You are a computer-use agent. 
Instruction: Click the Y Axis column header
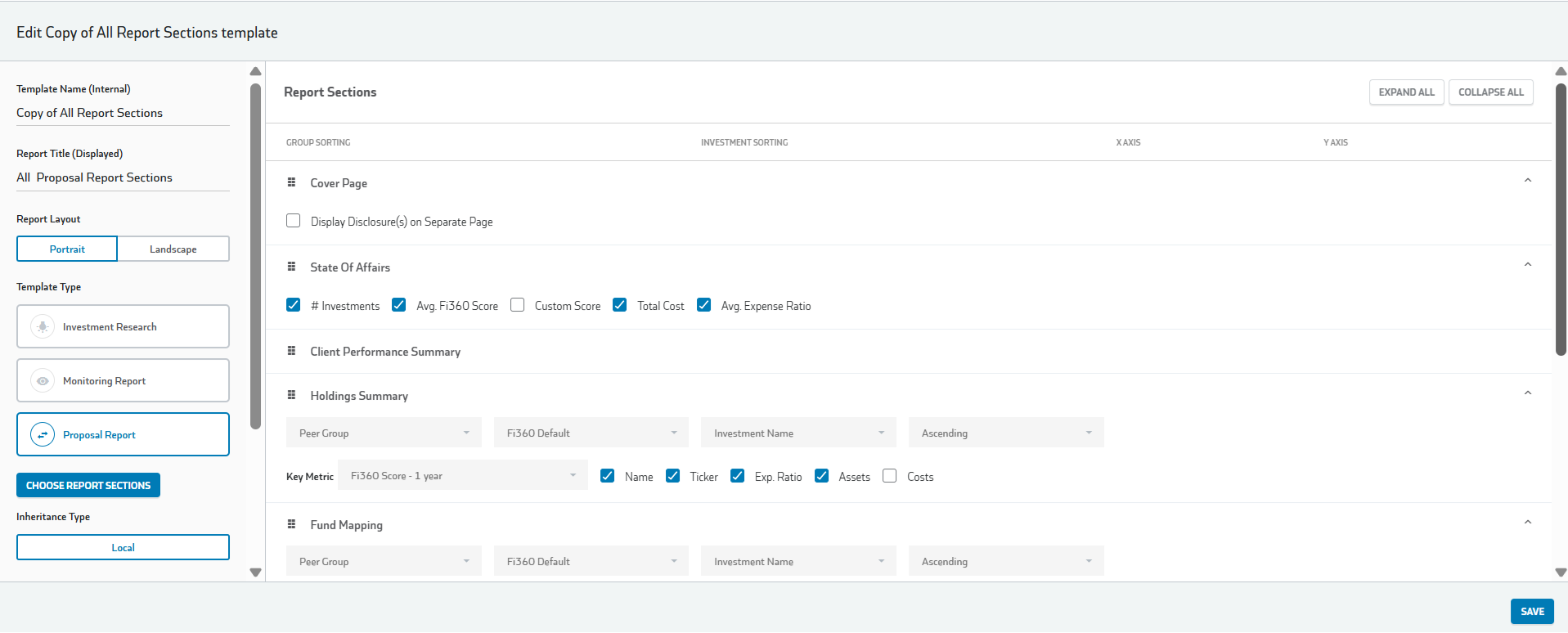[x=1336, y=142]
